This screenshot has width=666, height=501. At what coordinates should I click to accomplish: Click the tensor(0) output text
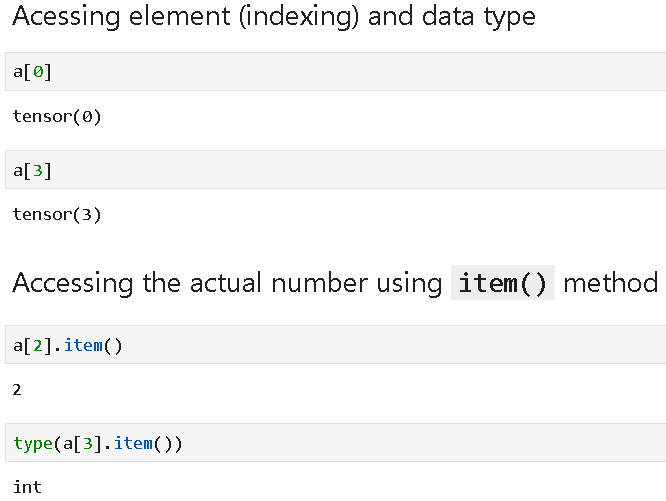coord(57,117)
